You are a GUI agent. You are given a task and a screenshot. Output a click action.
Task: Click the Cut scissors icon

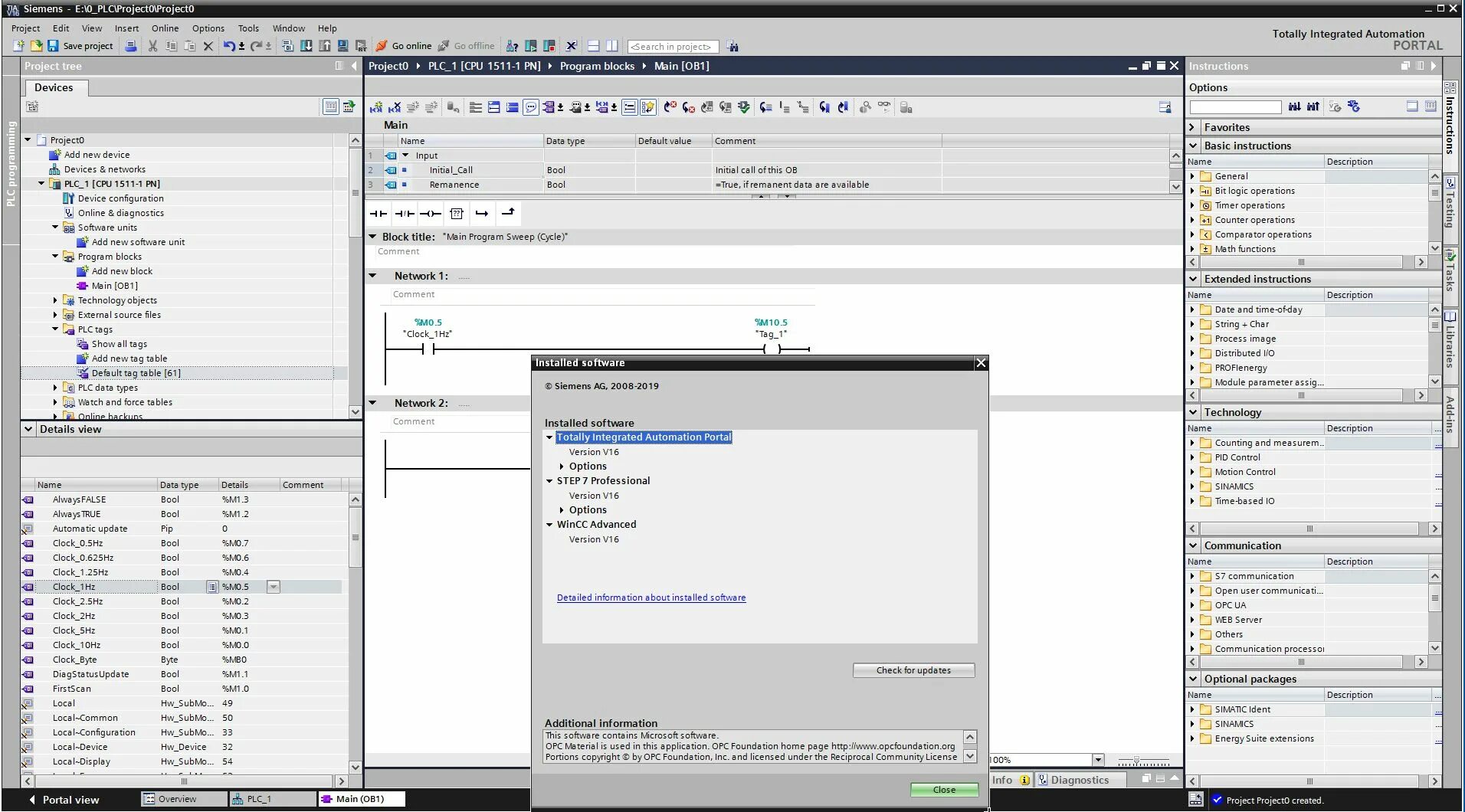(152, 46)
